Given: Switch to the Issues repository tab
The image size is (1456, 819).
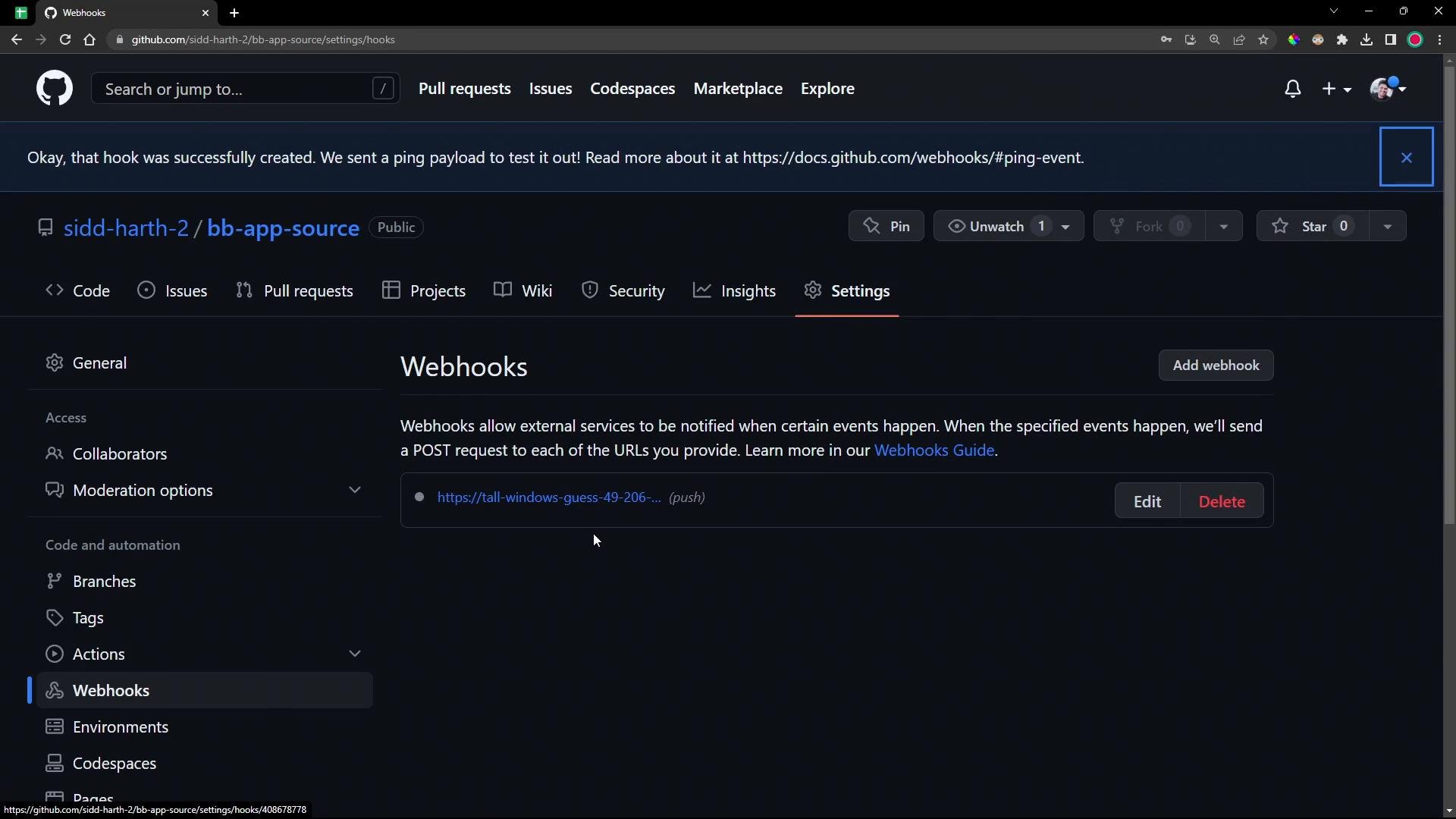Looking at the screenshot, I should tap(172, 290).
